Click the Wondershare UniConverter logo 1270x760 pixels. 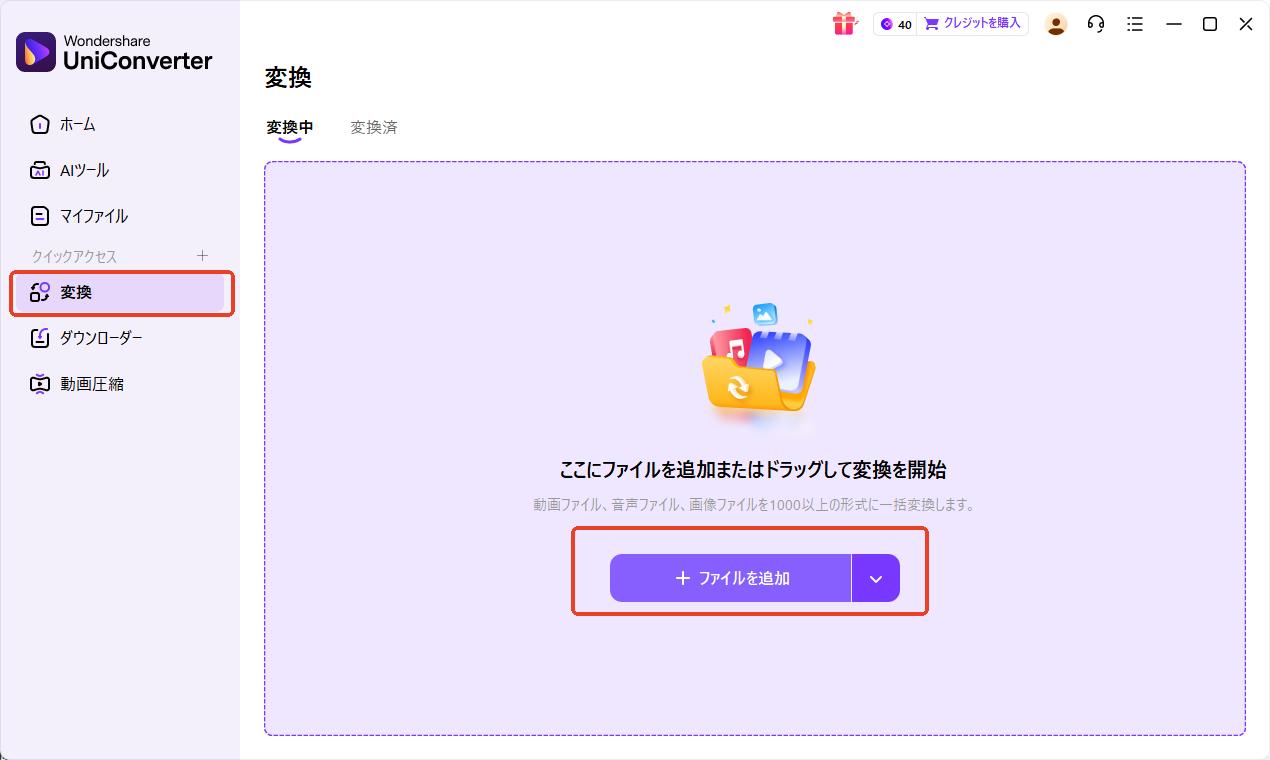[x=108, y=51]
